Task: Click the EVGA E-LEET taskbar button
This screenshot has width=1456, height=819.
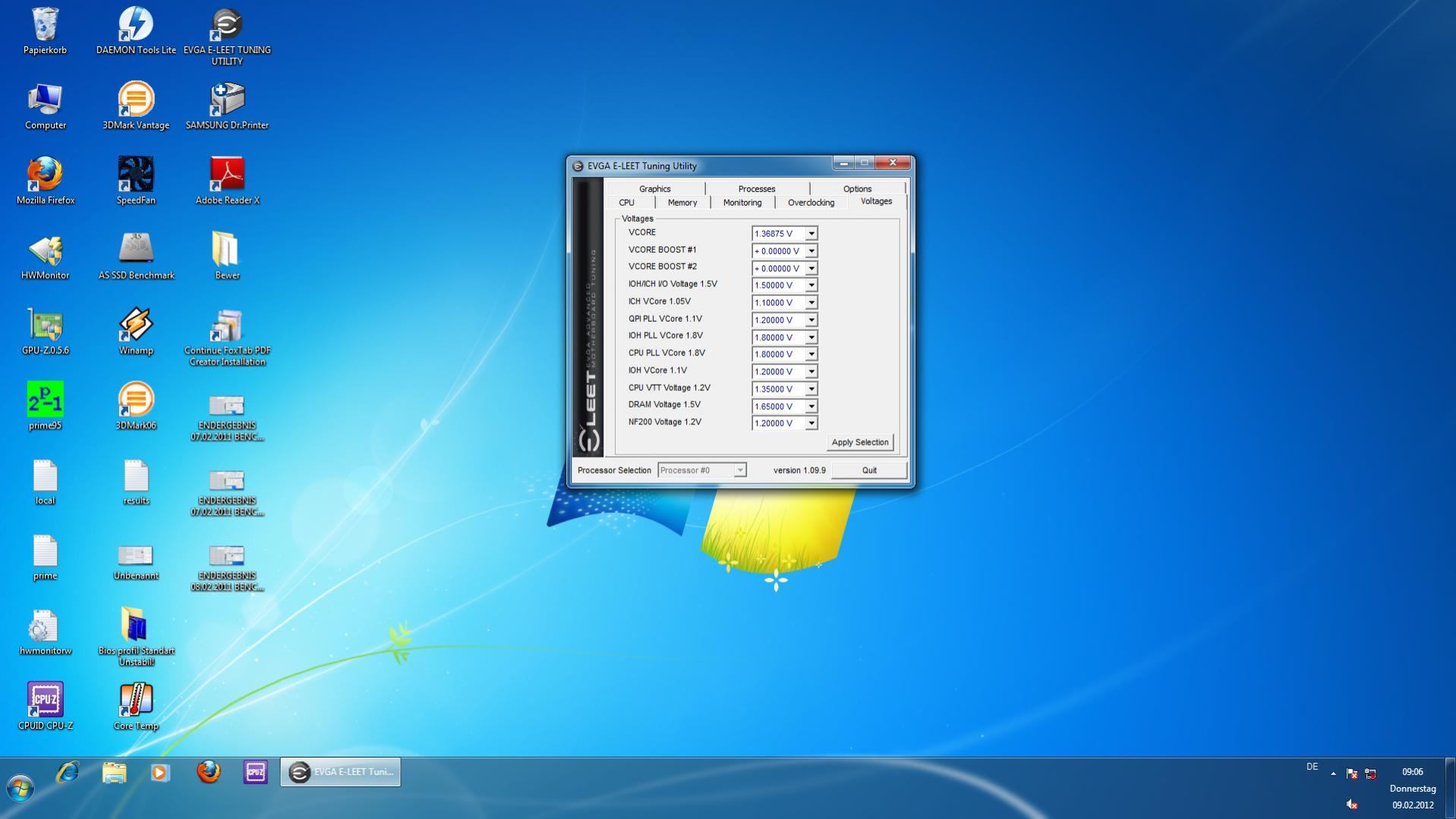Action: click(x=340, y=772)
